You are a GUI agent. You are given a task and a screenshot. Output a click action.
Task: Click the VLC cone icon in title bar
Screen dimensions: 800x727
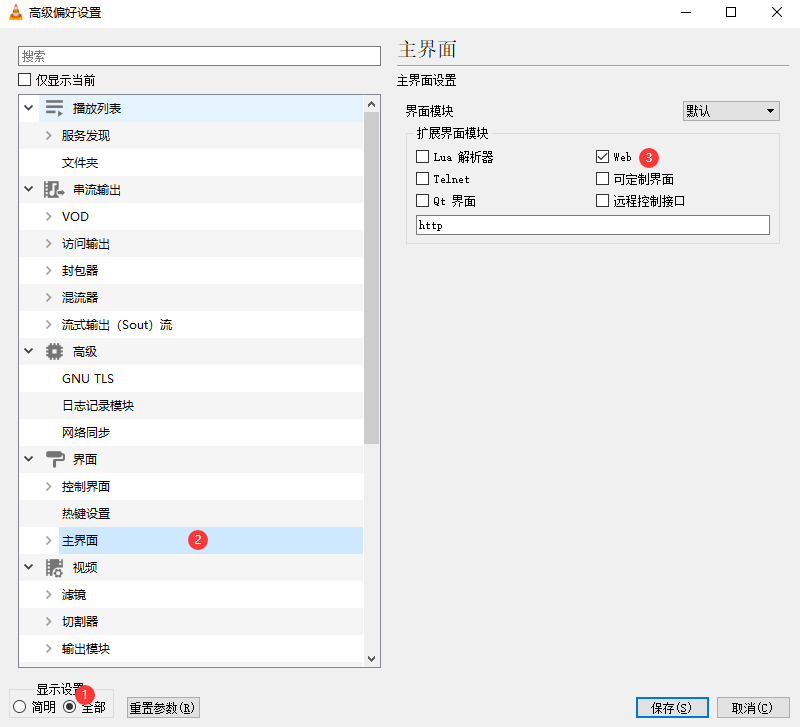click(x=14, y=13)
